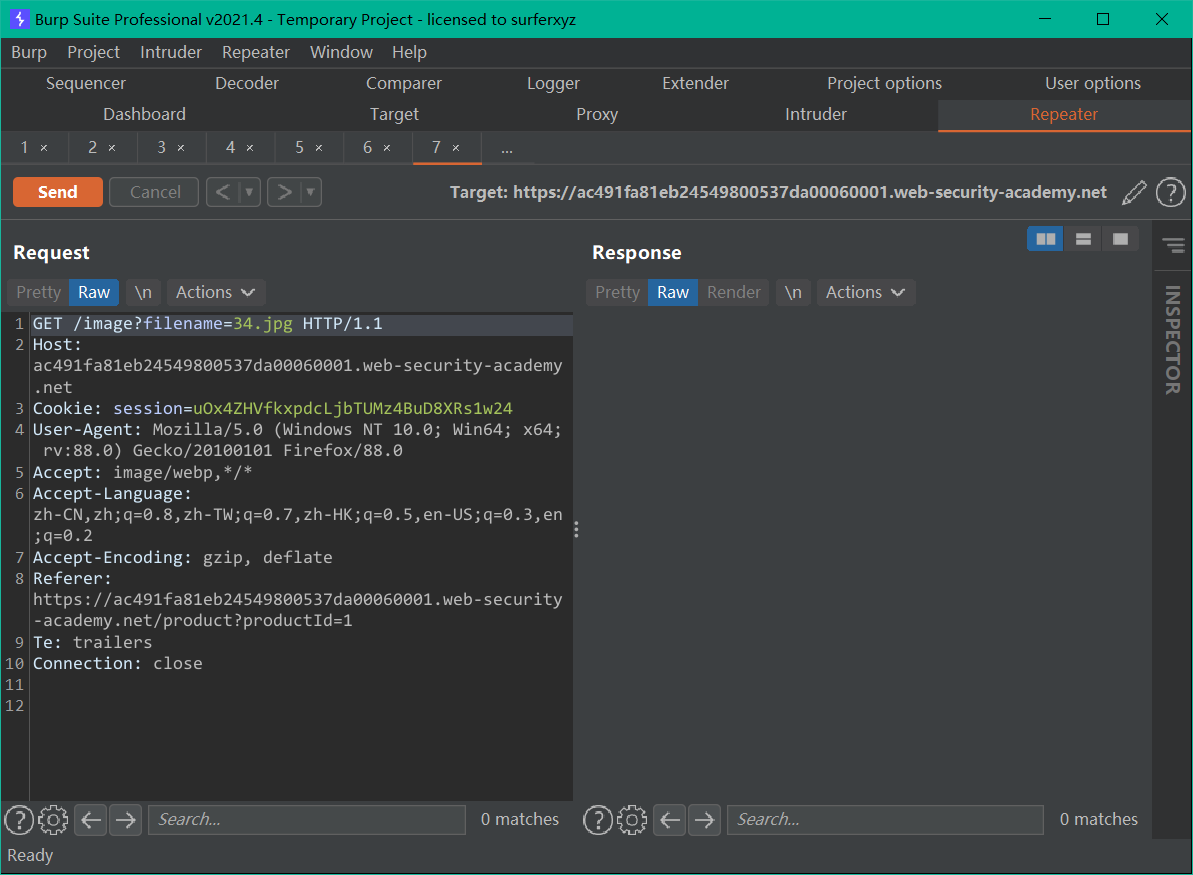Image resolution: width=1193 pixels, height=875 pixels.
Task: Close Repeater tab 2
Action: pyautogui.click(x=112, y=148)
